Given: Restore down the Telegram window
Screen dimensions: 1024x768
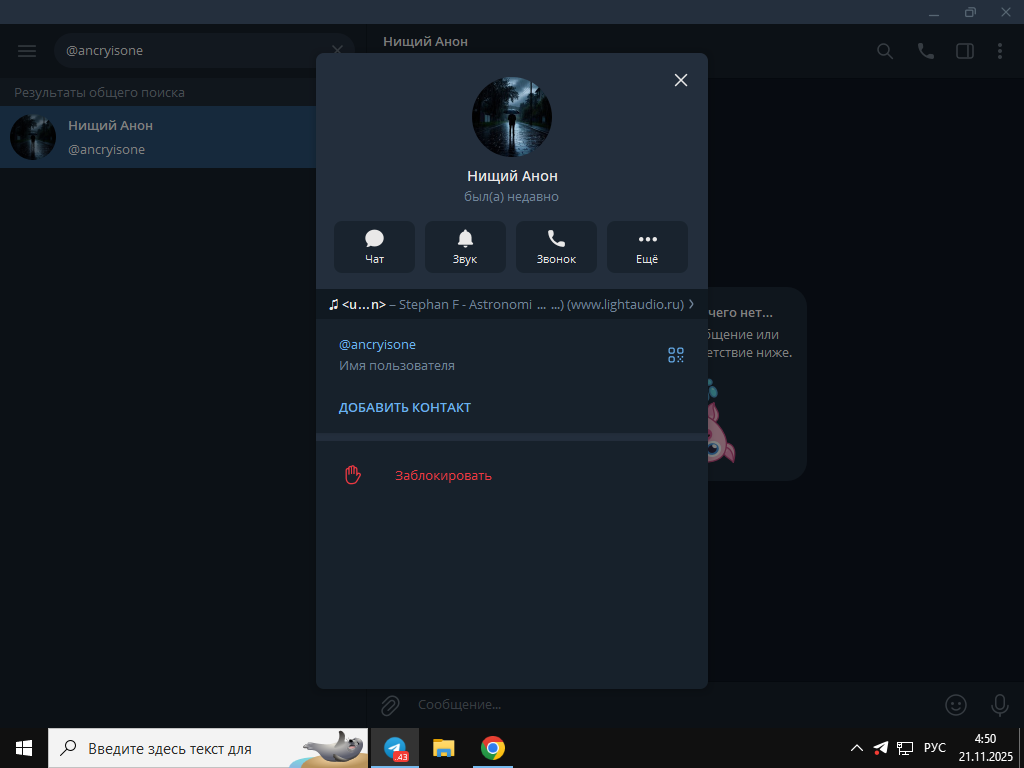Looking at the screenshot, I should [x=970, y=12].
